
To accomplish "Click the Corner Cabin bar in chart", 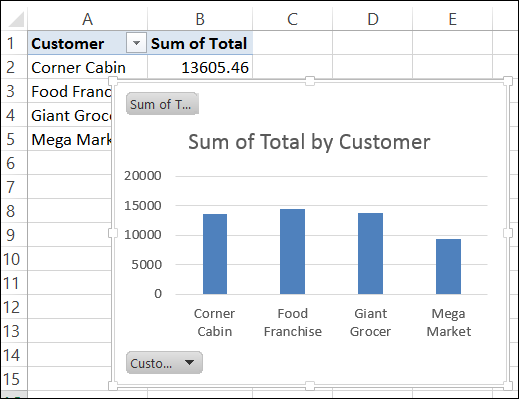I will pyautogui.click(x=215, y=254).
